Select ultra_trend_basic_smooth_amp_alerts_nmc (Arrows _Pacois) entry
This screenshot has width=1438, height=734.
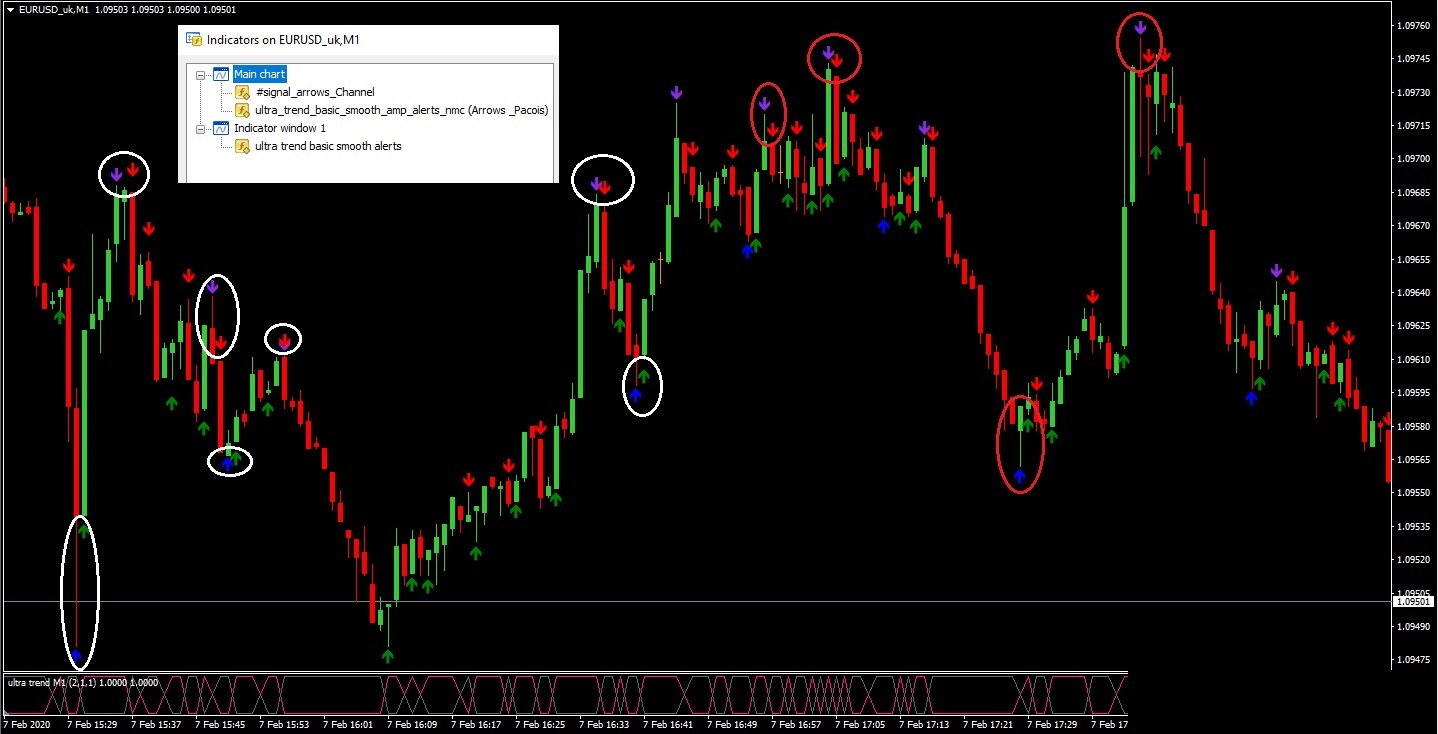[402, 110]
